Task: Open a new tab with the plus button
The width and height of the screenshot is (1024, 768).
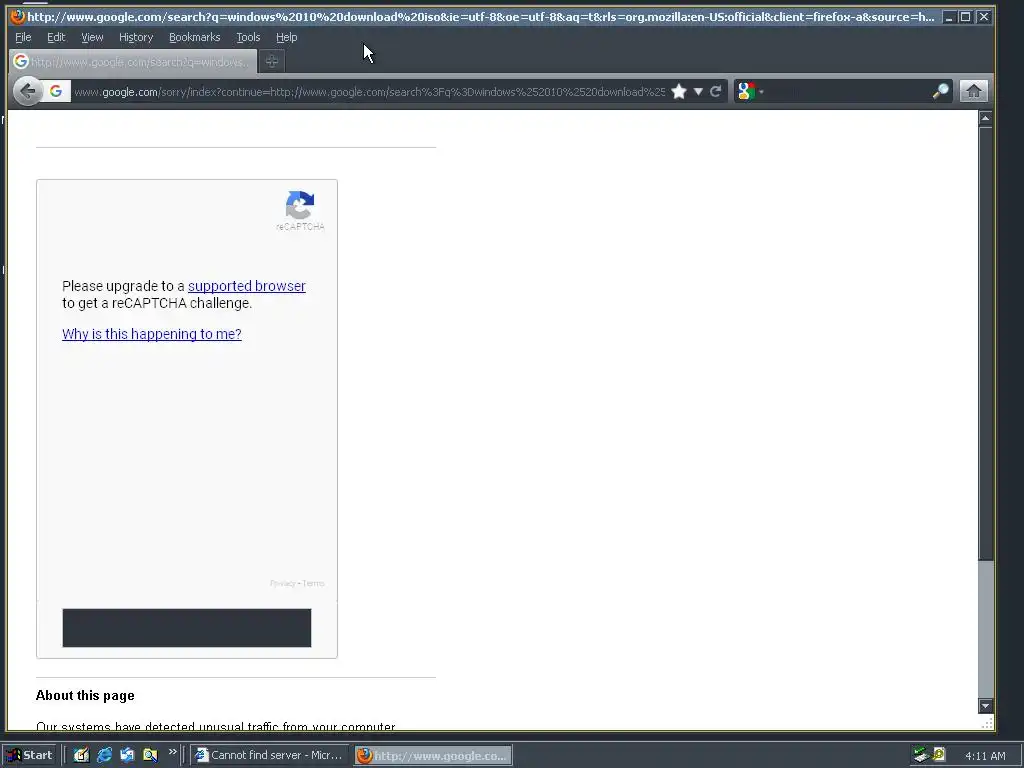Action: coord(272,61)
